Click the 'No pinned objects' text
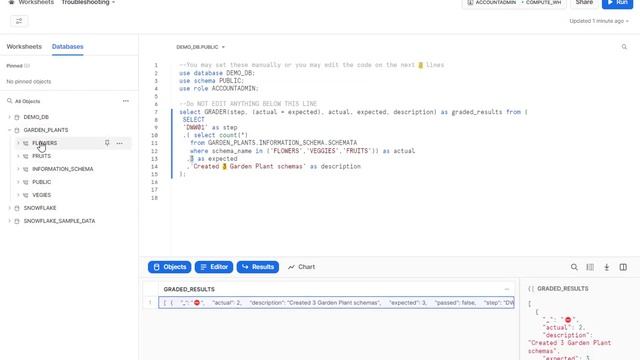 click(29, 82)
